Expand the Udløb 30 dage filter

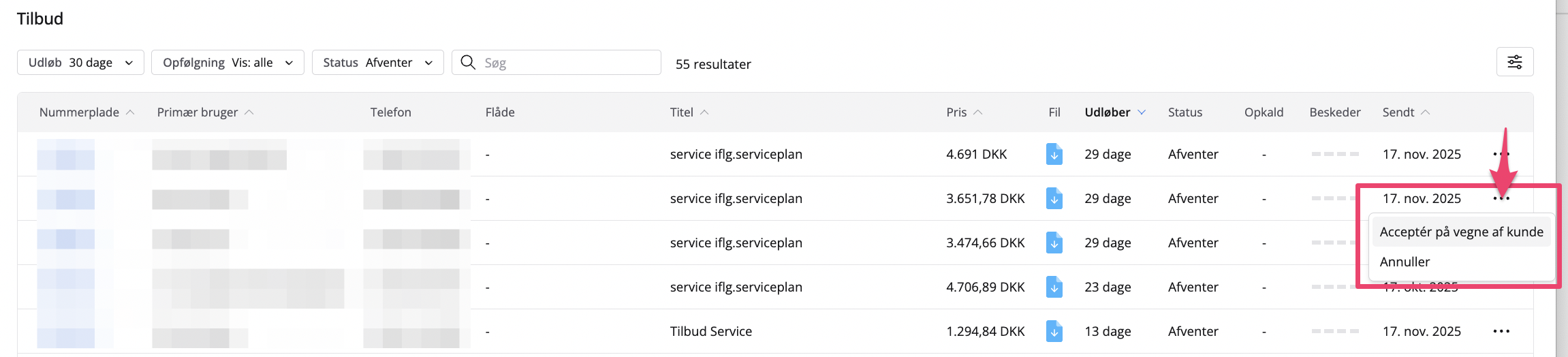(x=80, y=63)
